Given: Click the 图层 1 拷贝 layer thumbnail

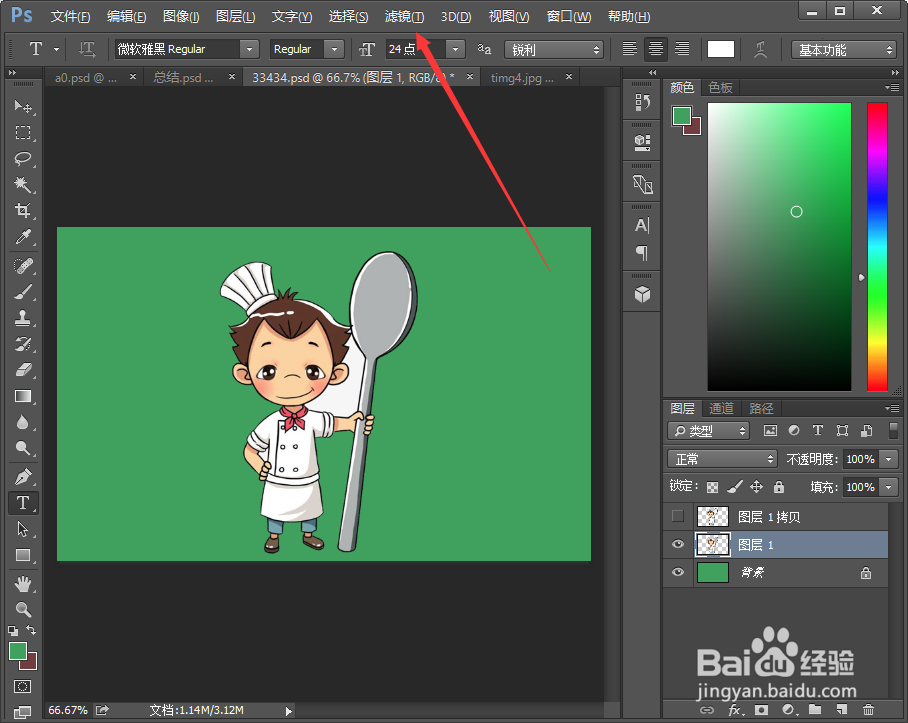Looking at the screenshot, I should click(712, 516).
